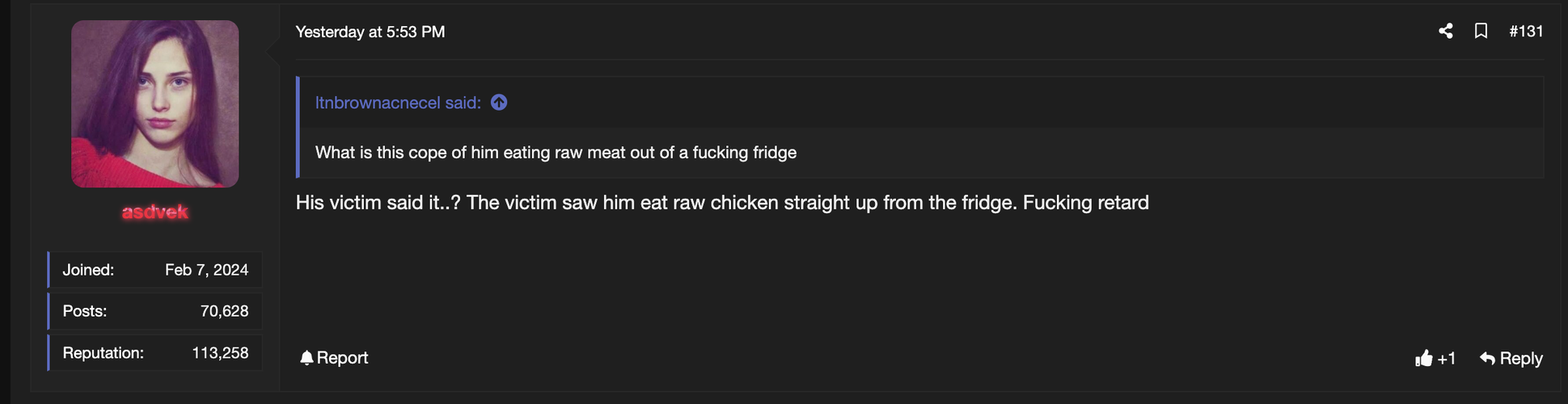Bookmark this post with the bookmark icon
The width and height of the screenshot is (1568, 404).
tap(1481, 32)
